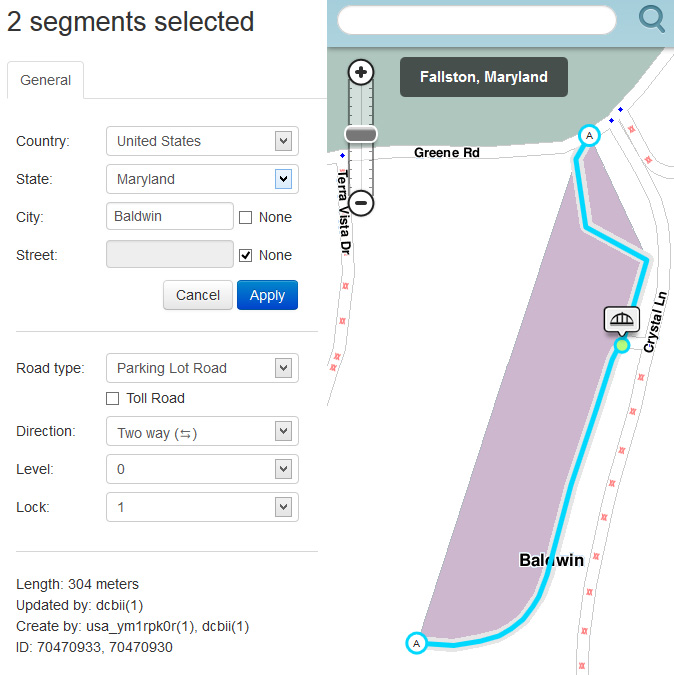Screen dimensions: 674x675
Task: Enable the Toll Road checkbox
Action: click(113, 398)
